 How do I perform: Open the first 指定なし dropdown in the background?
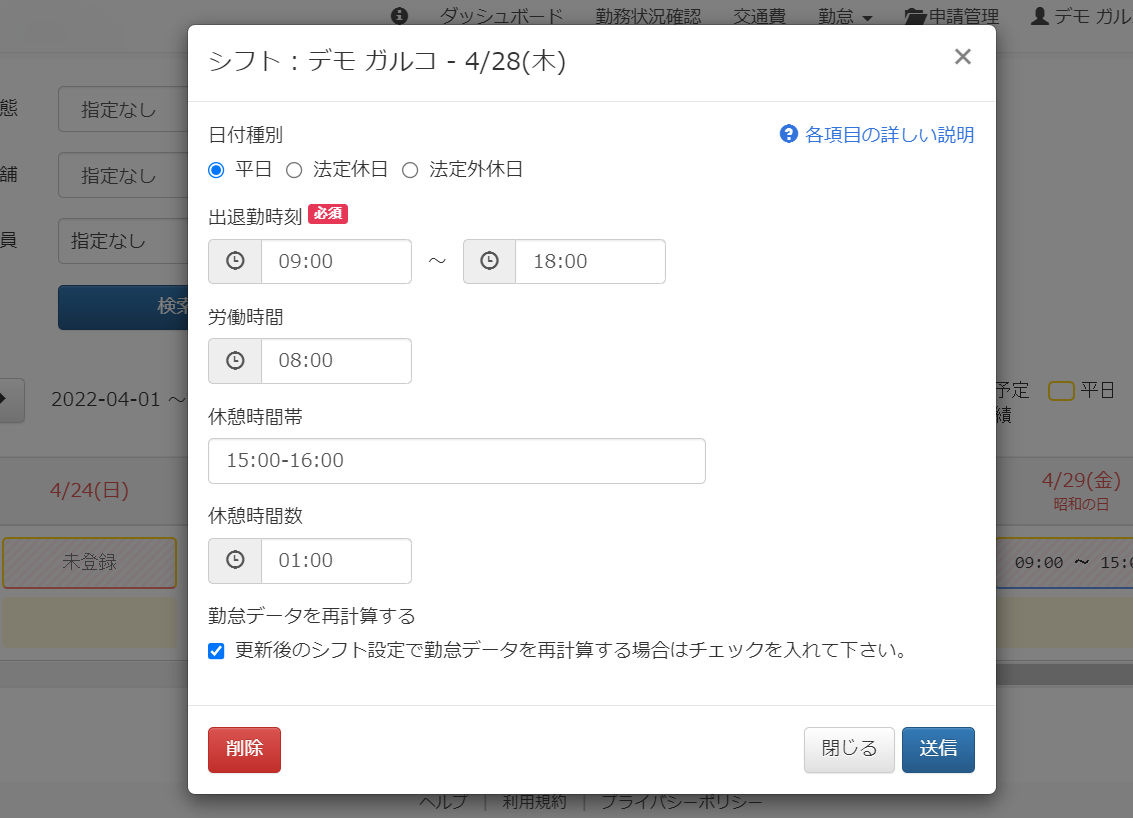[x=123, y=109]
